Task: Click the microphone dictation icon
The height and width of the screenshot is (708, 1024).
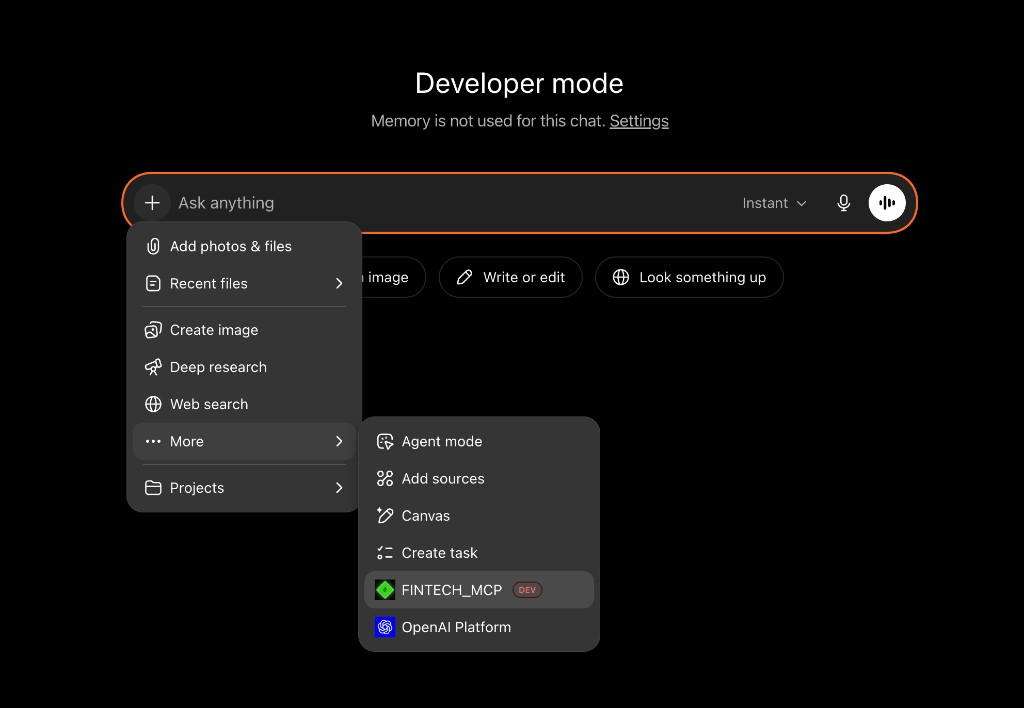Action: (x=843, y=203)
